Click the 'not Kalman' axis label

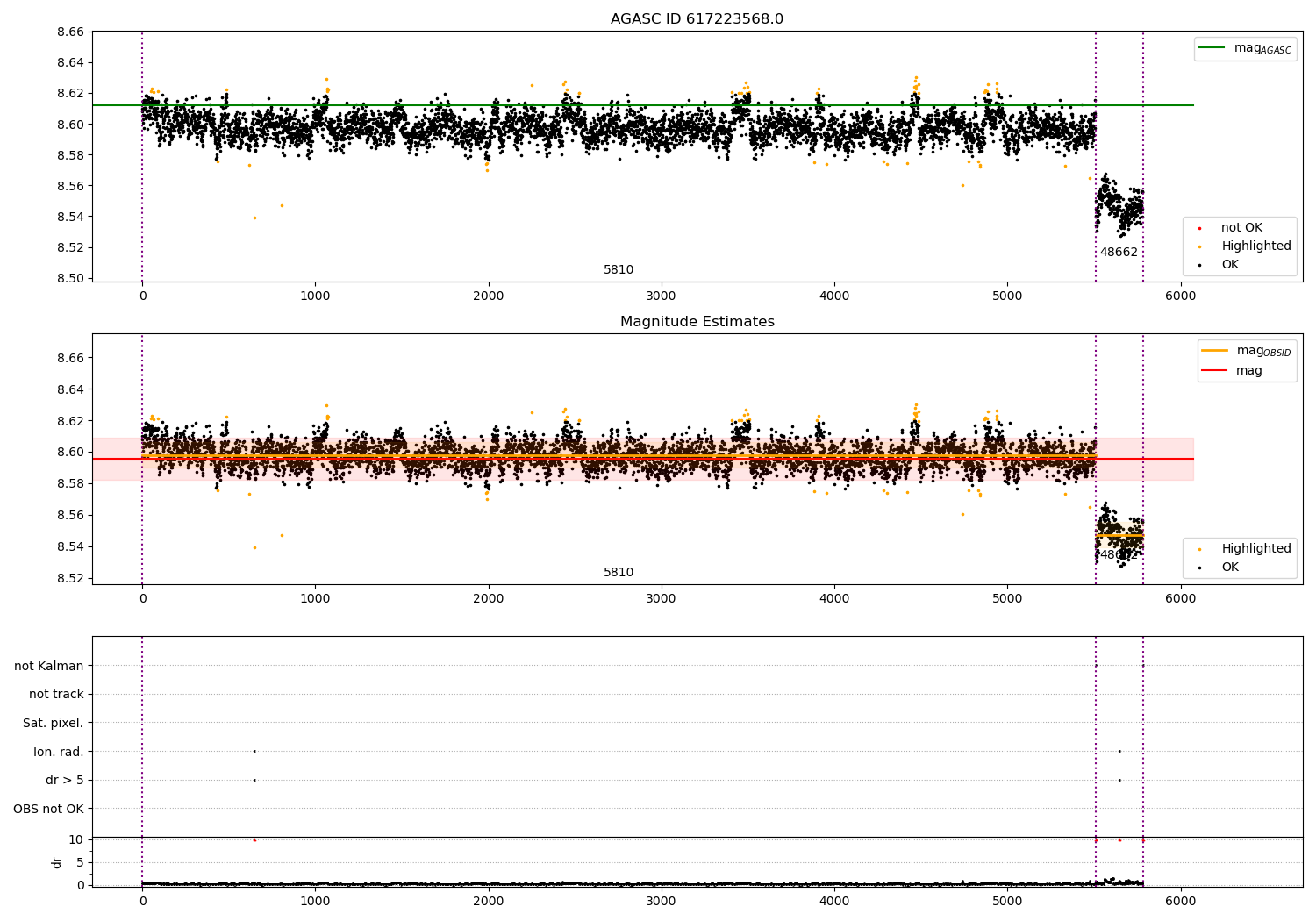pyautogui.click(x=49, y=666)
